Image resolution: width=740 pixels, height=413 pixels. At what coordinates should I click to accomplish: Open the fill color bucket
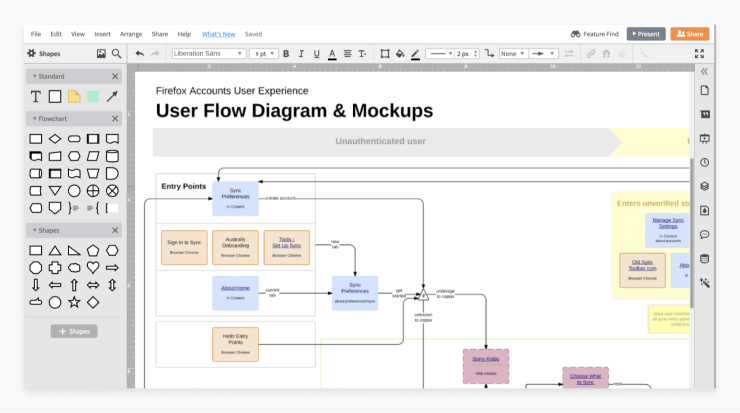tap(400, 54)
